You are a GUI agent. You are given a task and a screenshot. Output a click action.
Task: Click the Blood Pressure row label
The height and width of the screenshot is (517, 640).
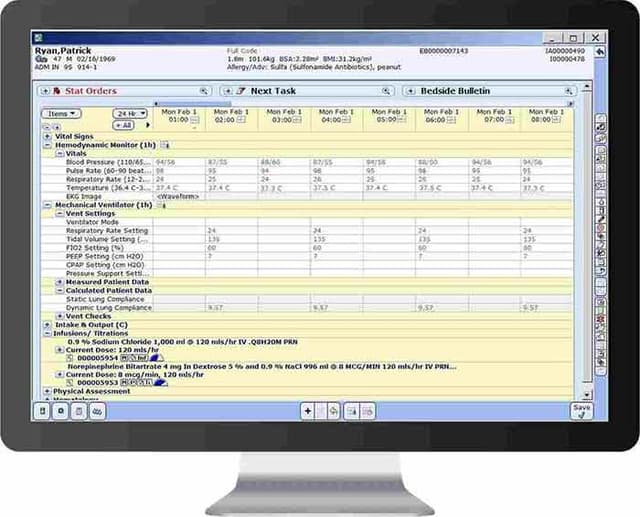[x=109, y=162]
